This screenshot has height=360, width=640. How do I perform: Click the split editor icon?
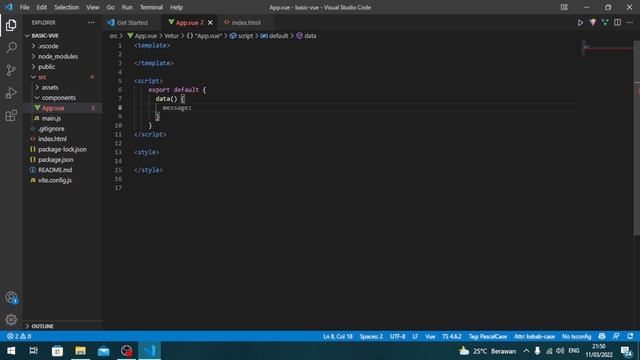pyautogui.click(x=618, y=23)
